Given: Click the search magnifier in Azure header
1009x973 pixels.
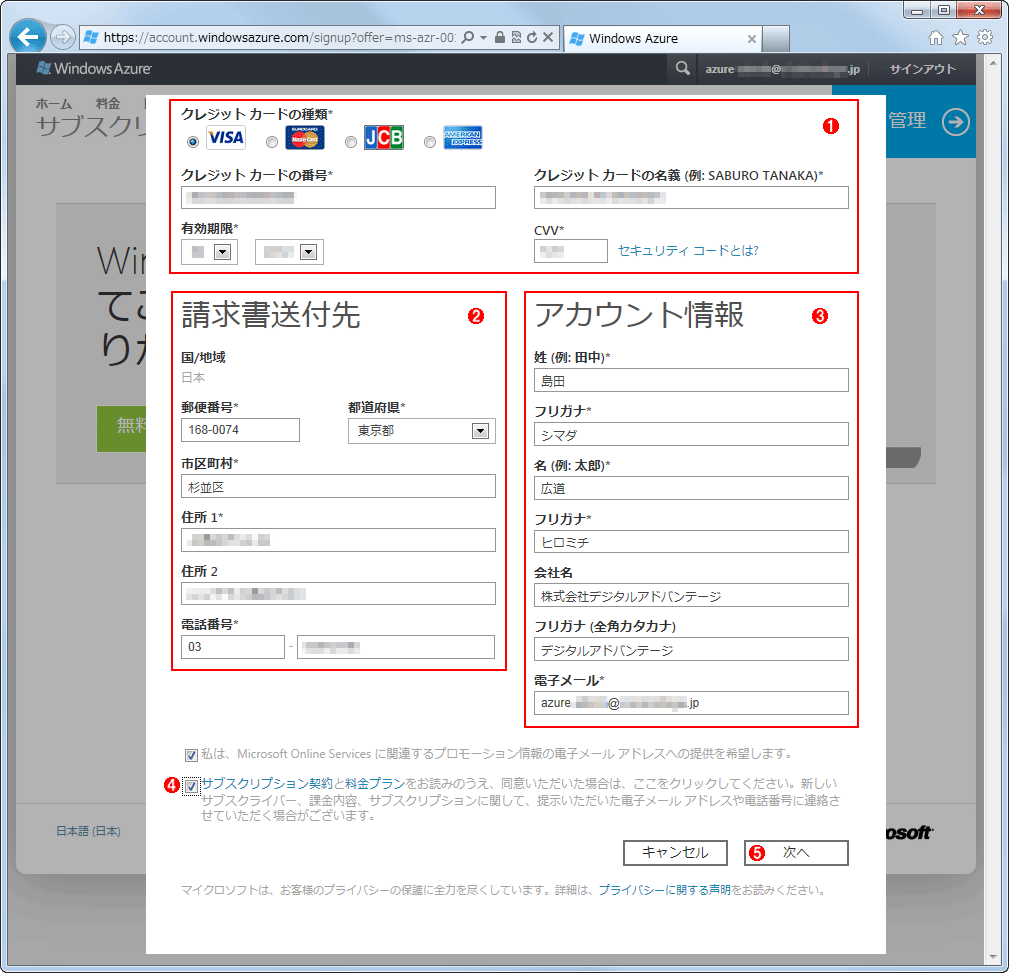Looking at the screenshot, I should pos(683,68).
